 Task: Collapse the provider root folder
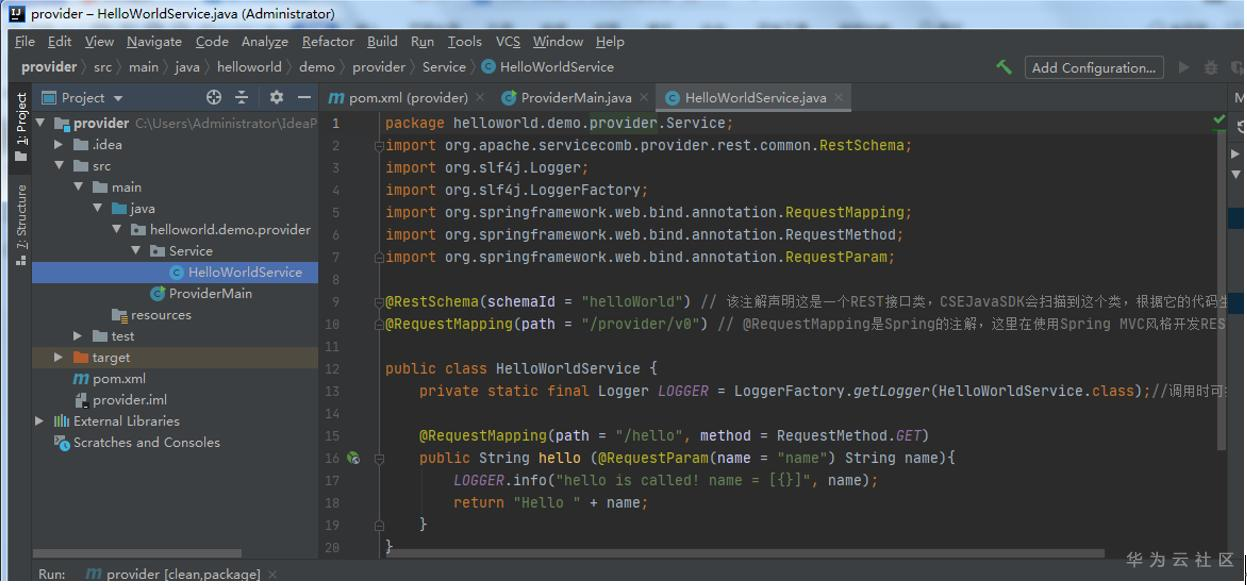pyautogui.click(x=41, y=123)
